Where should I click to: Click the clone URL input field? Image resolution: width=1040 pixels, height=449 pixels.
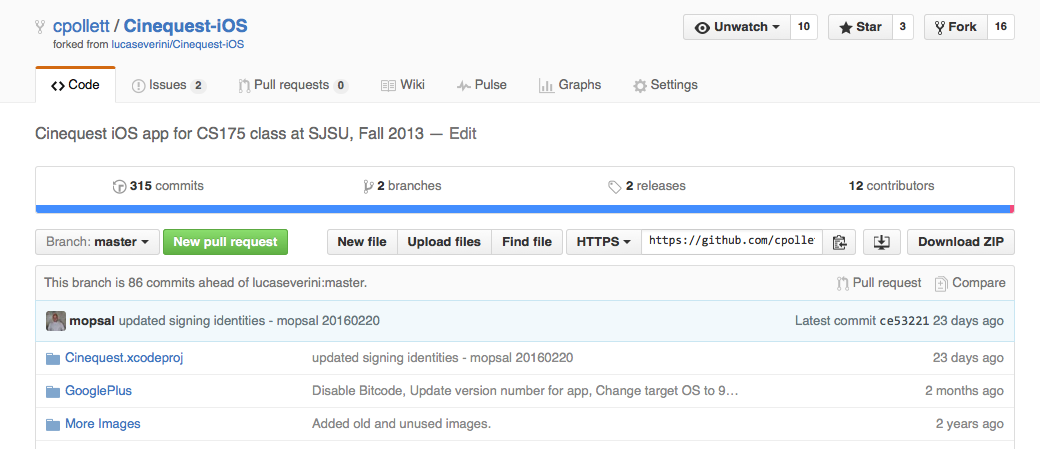click(x=732, y=242)
